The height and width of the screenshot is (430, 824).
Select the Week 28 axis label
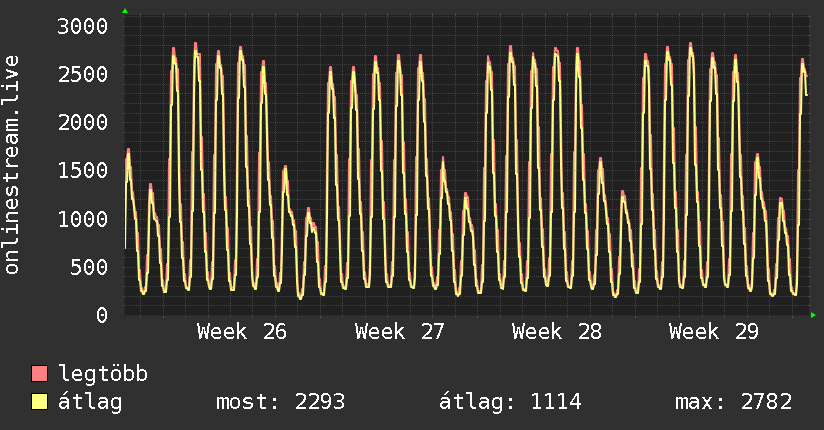pyautogui.click(x=557, y=332)
